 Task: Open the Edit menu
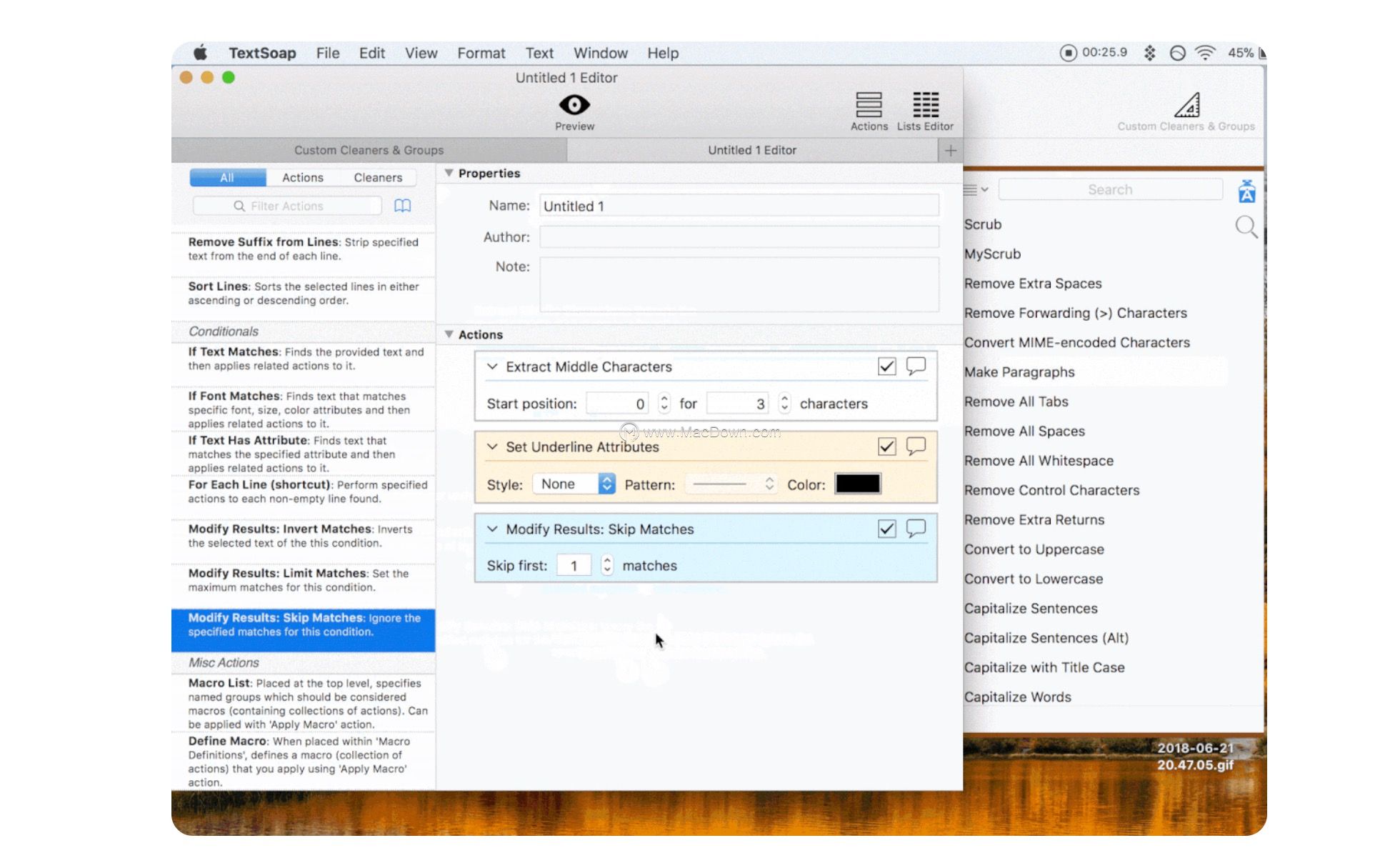(x=371, y=53)
